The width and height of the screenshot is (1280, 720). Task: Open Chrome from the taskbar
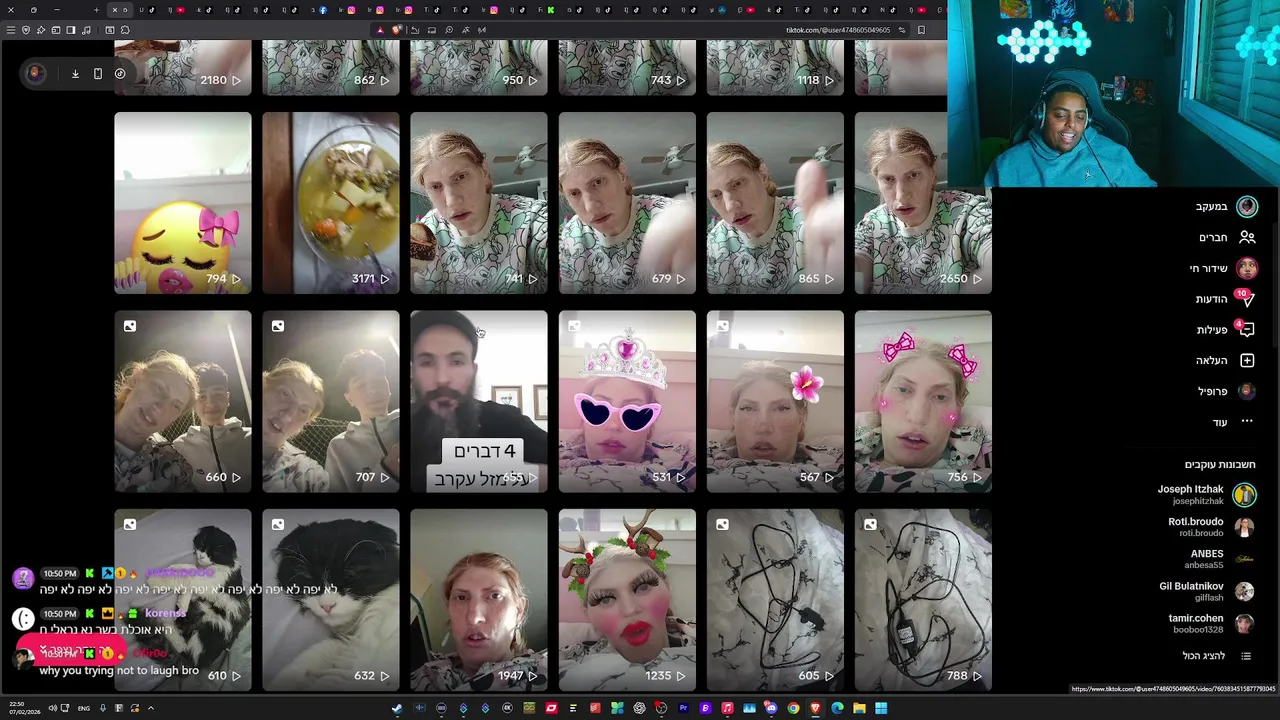click(793, 708)
